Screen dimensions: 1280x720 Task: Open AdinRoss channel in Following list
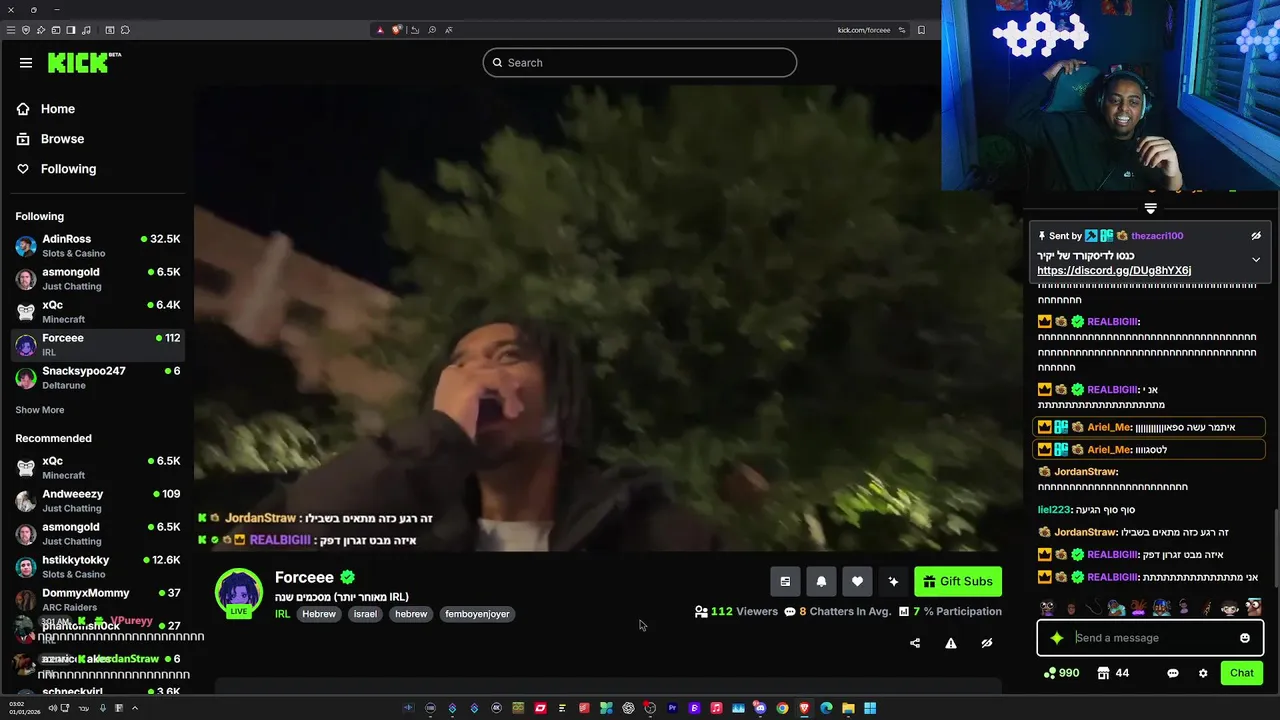point(98,246)
